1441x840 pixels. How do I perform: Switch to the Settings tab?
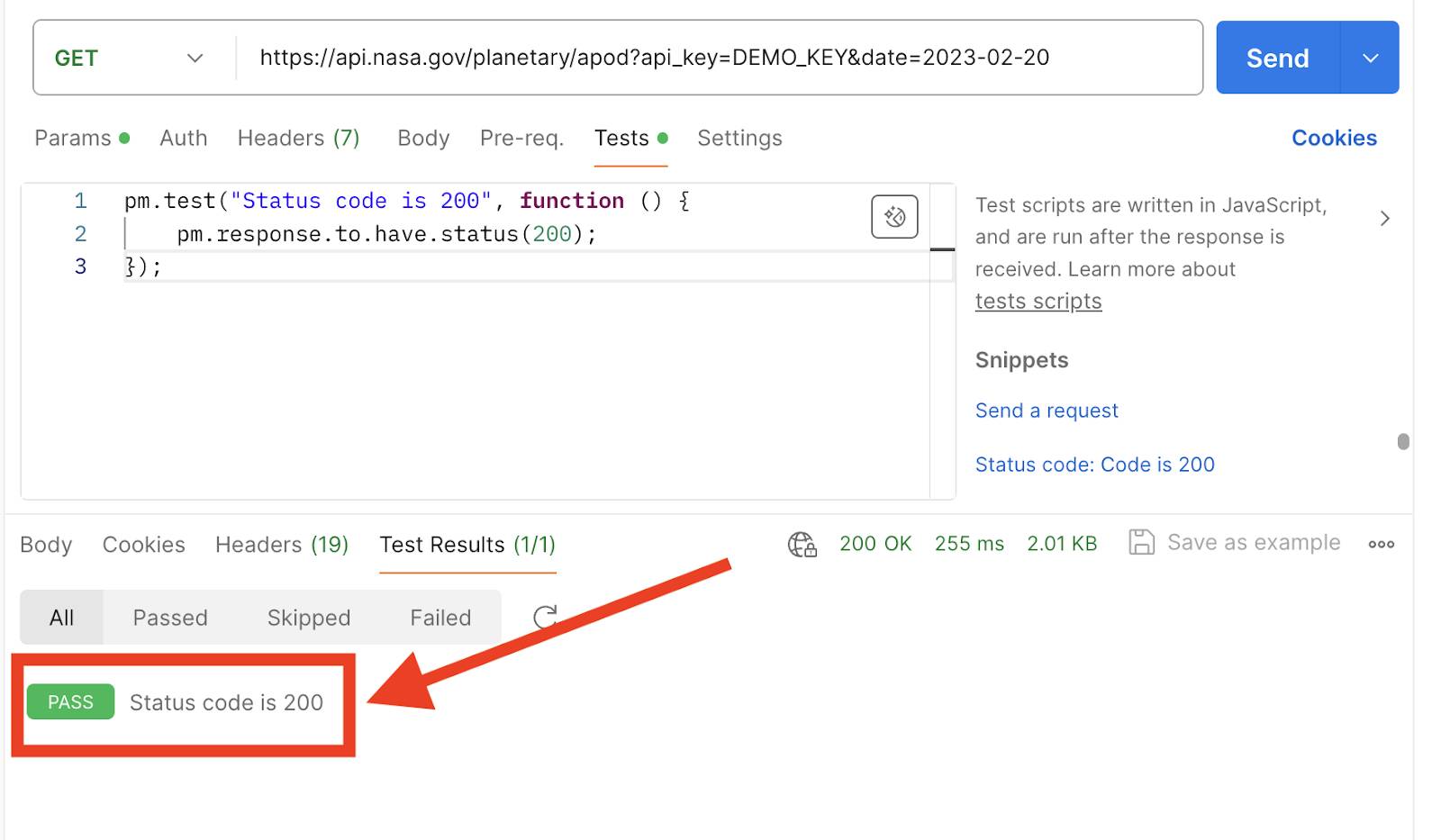coord(739,138)
